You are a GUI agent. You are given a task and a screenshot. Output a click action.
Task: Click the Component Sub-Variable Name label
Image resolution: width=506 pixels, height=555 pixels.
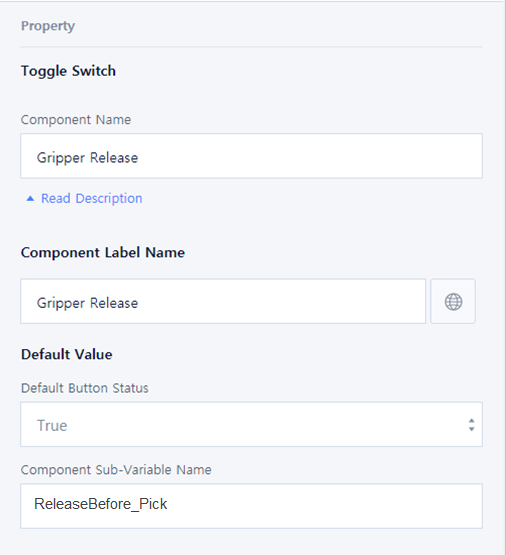(x=116, y=470)
